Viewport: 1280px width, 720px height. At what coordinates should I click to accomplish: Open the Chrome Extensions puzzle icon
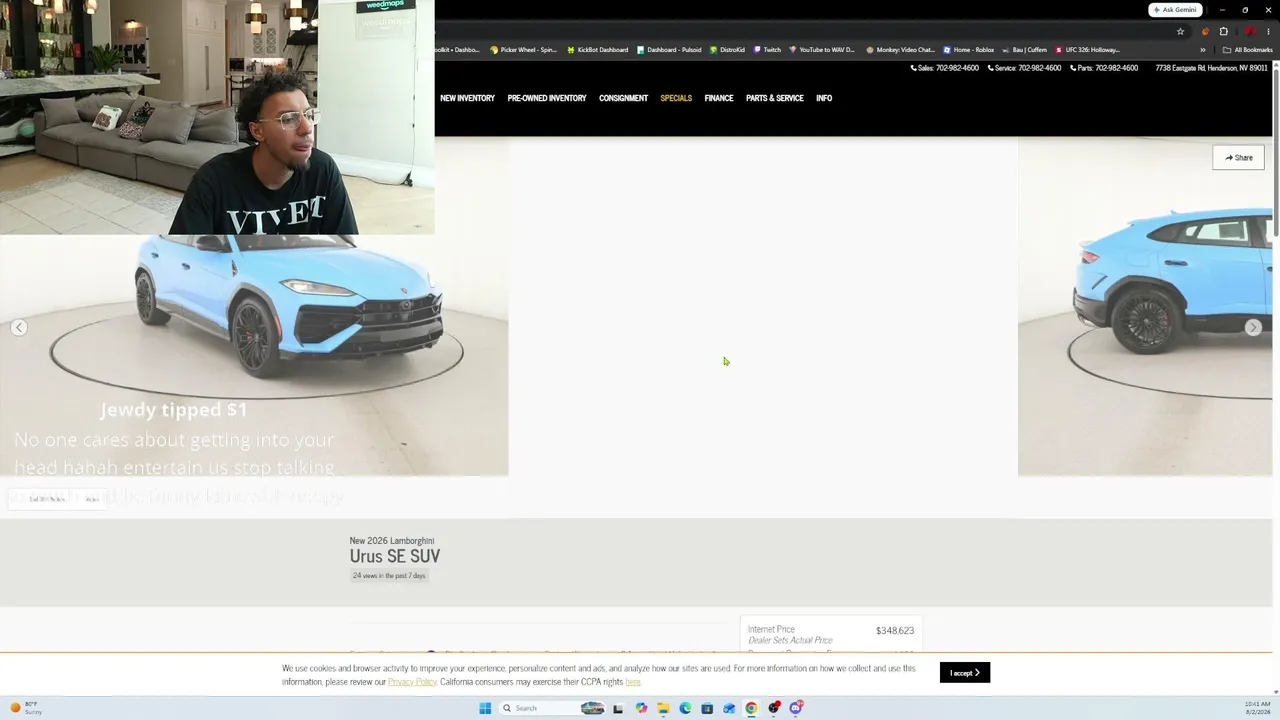1223,31
